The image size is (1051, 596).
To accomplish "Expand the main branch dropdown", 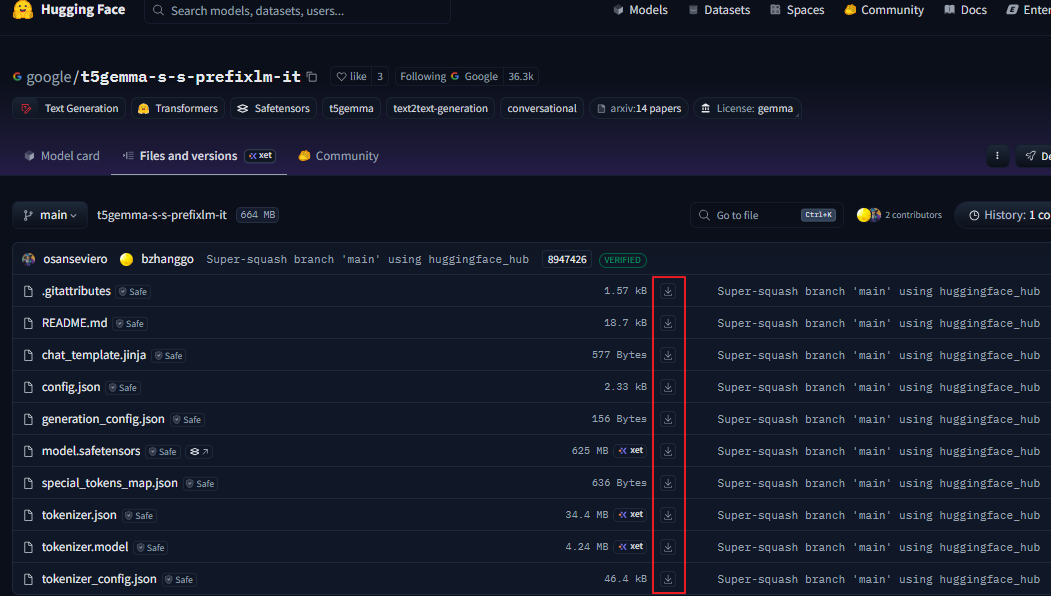I will pyautogui.click(x=50, y=215).
